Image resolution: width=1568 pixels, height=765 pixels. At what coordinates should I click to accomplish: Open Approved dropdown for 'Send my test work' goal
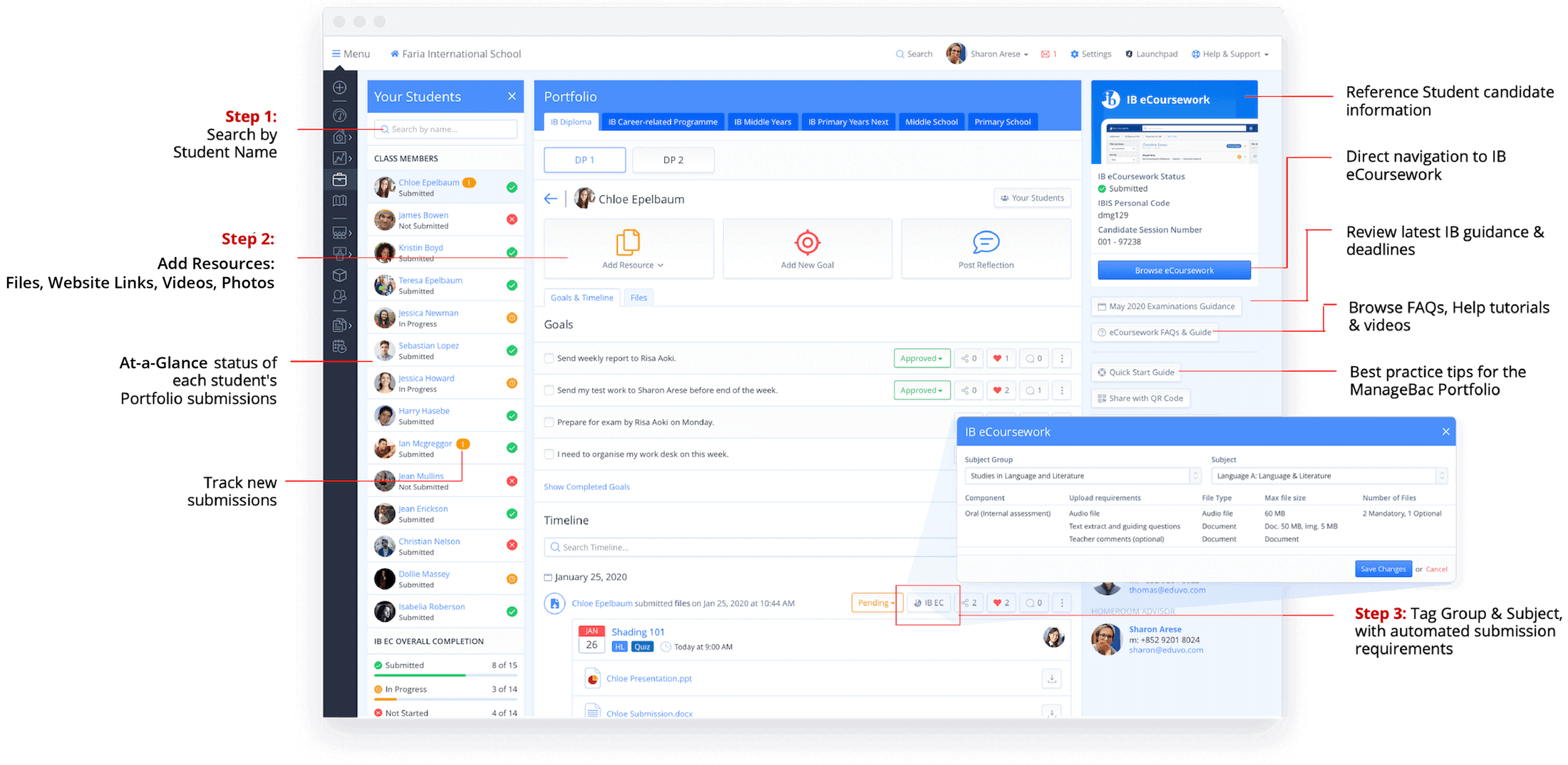922,390
